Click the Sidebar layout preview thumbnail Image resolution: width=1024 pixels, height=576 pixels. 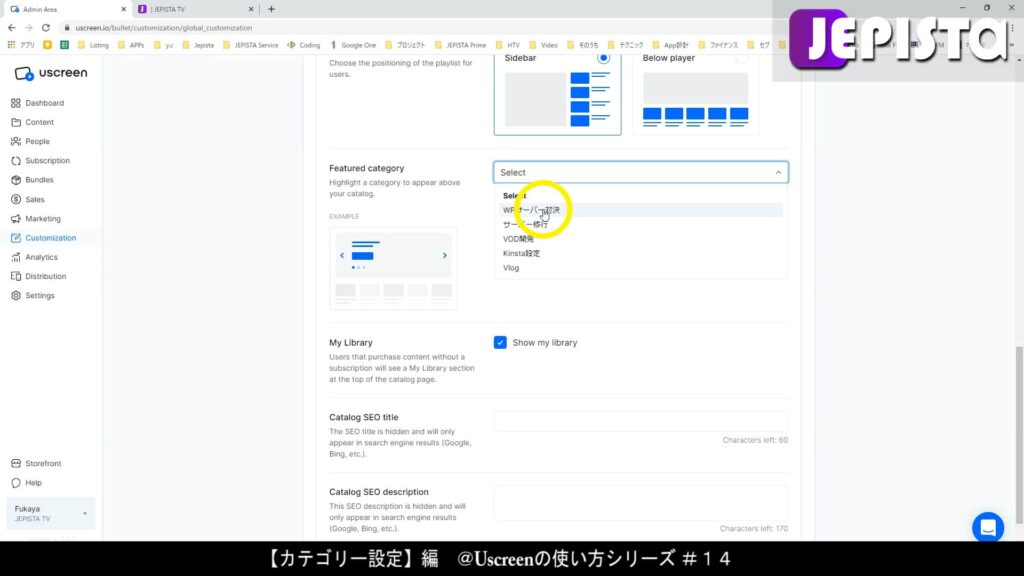[557, 99]
